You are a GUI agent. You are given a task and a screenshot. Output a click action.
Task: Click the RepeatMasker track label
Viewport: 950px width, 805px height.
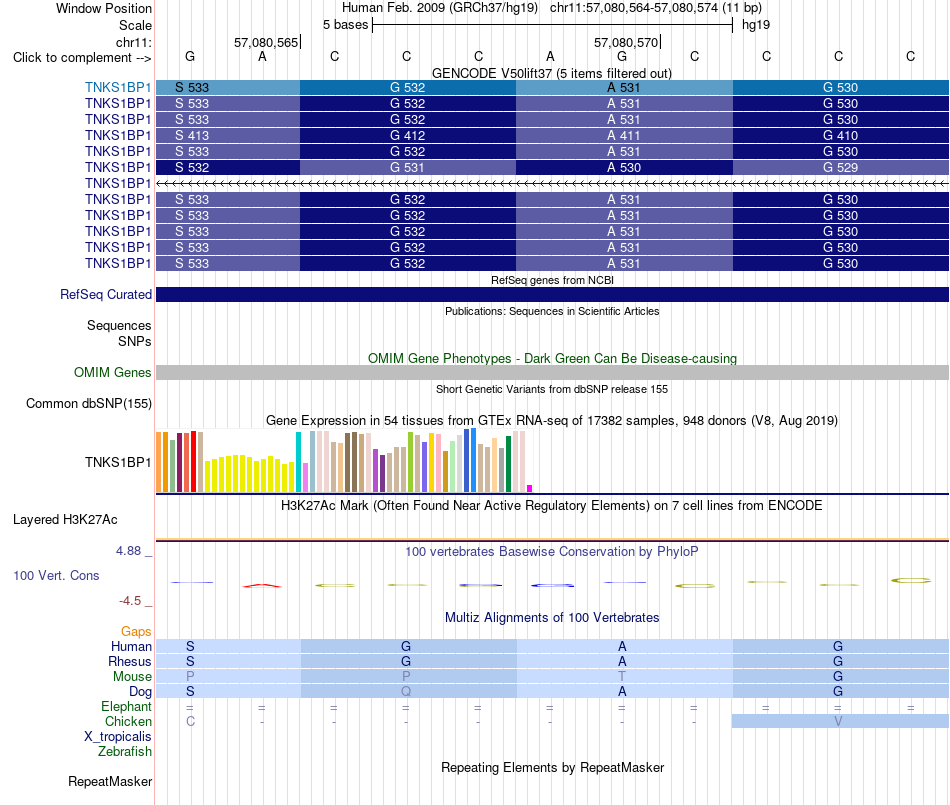pos(110,782)
